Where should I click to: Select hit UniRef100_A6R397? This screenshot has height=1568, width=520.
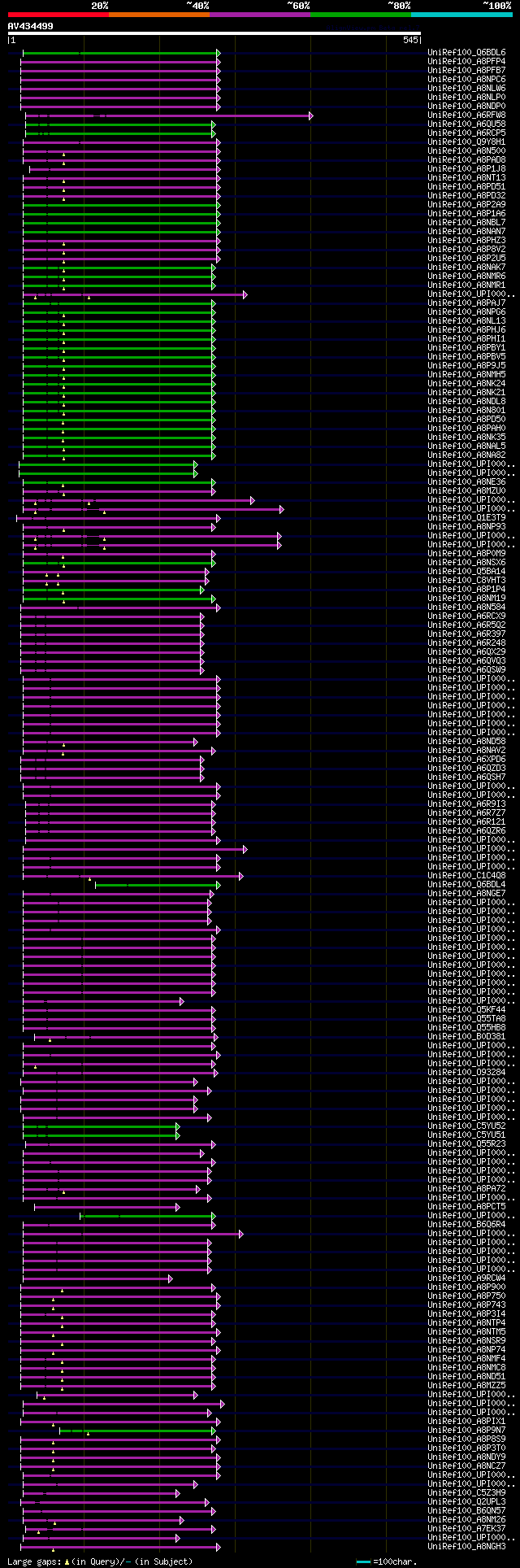(466, 634)
